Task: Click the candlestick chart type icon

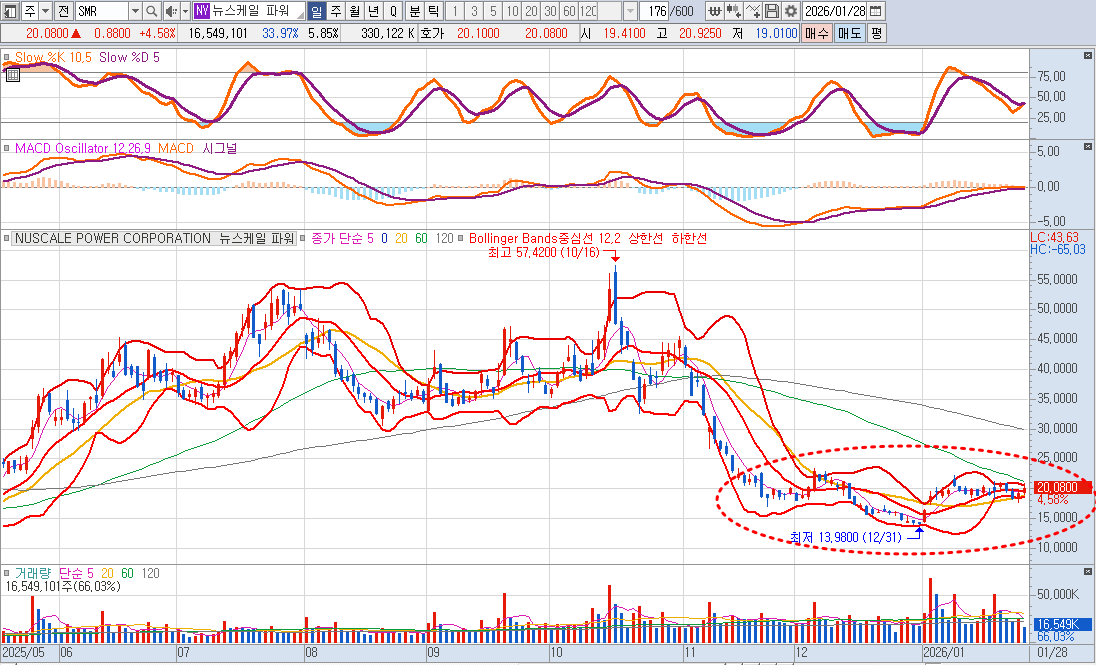Action: pos(735,11)
